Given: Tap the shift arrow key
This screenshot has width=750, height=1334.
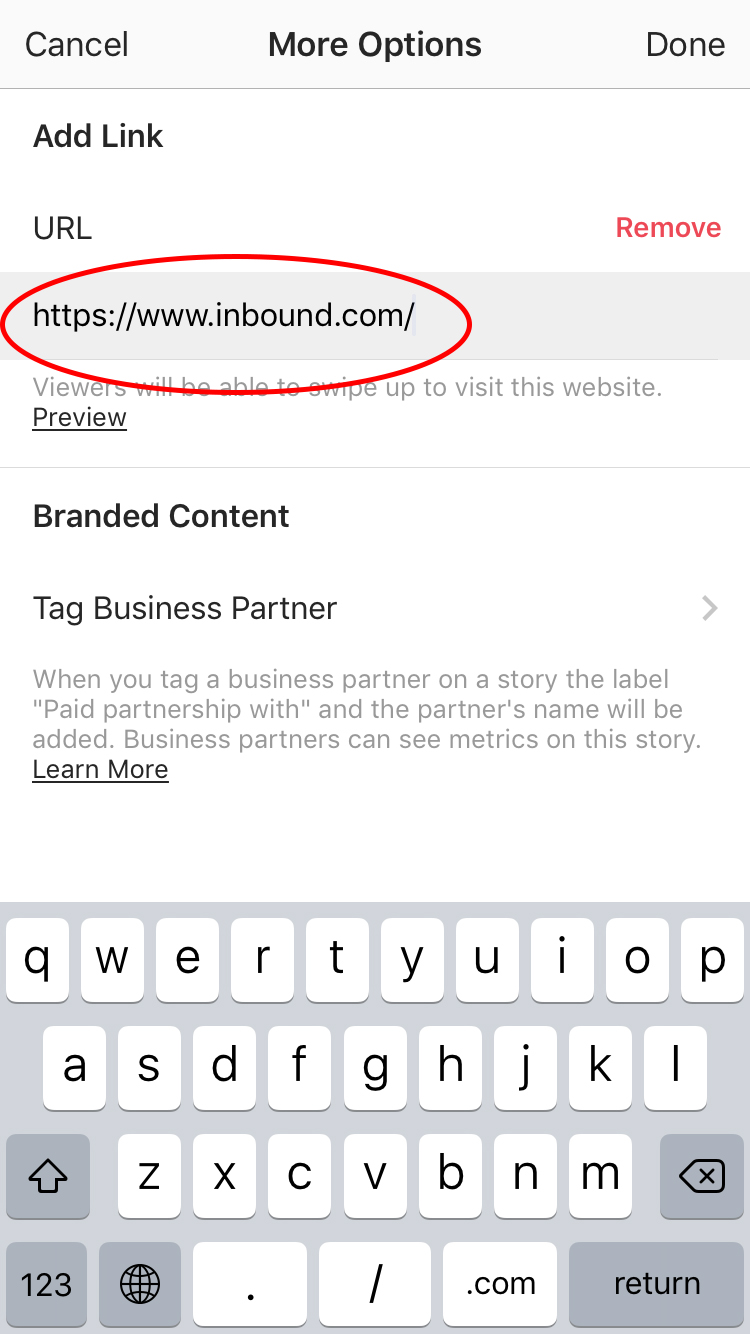Looking at the screenshot, I should (x=48, y=1175).
